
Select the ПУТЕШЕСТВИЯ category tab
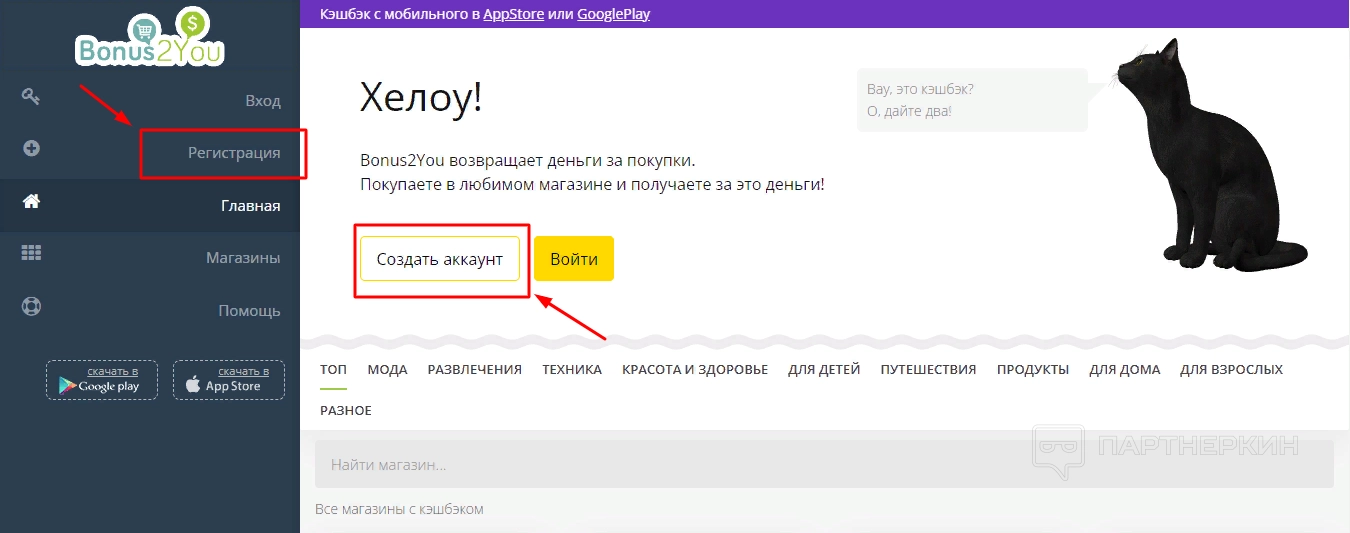(x=928, y=369)
